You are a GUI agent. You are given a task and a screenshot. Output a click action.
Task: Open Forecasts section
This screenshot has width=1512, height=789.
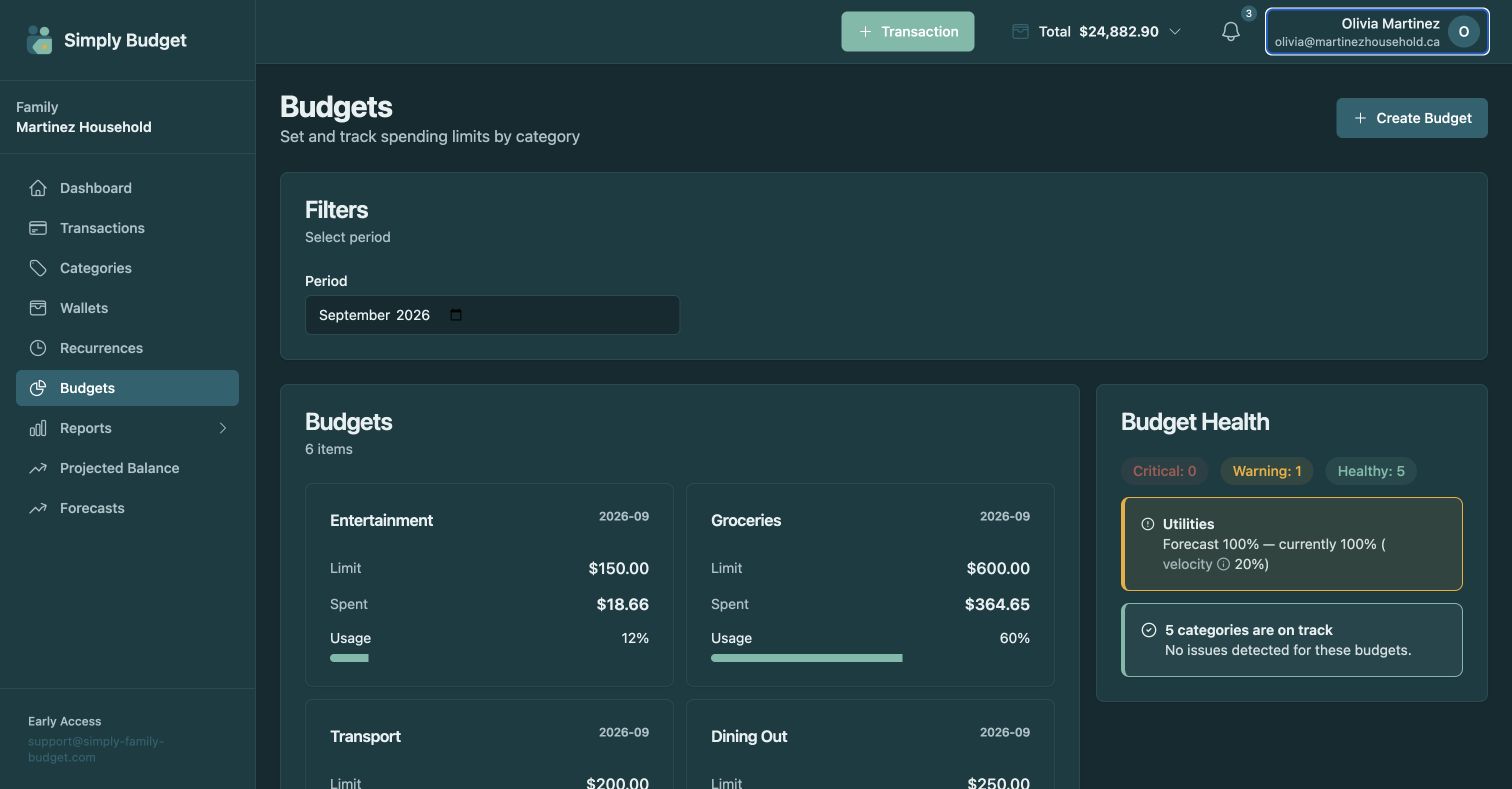(127, 508)
